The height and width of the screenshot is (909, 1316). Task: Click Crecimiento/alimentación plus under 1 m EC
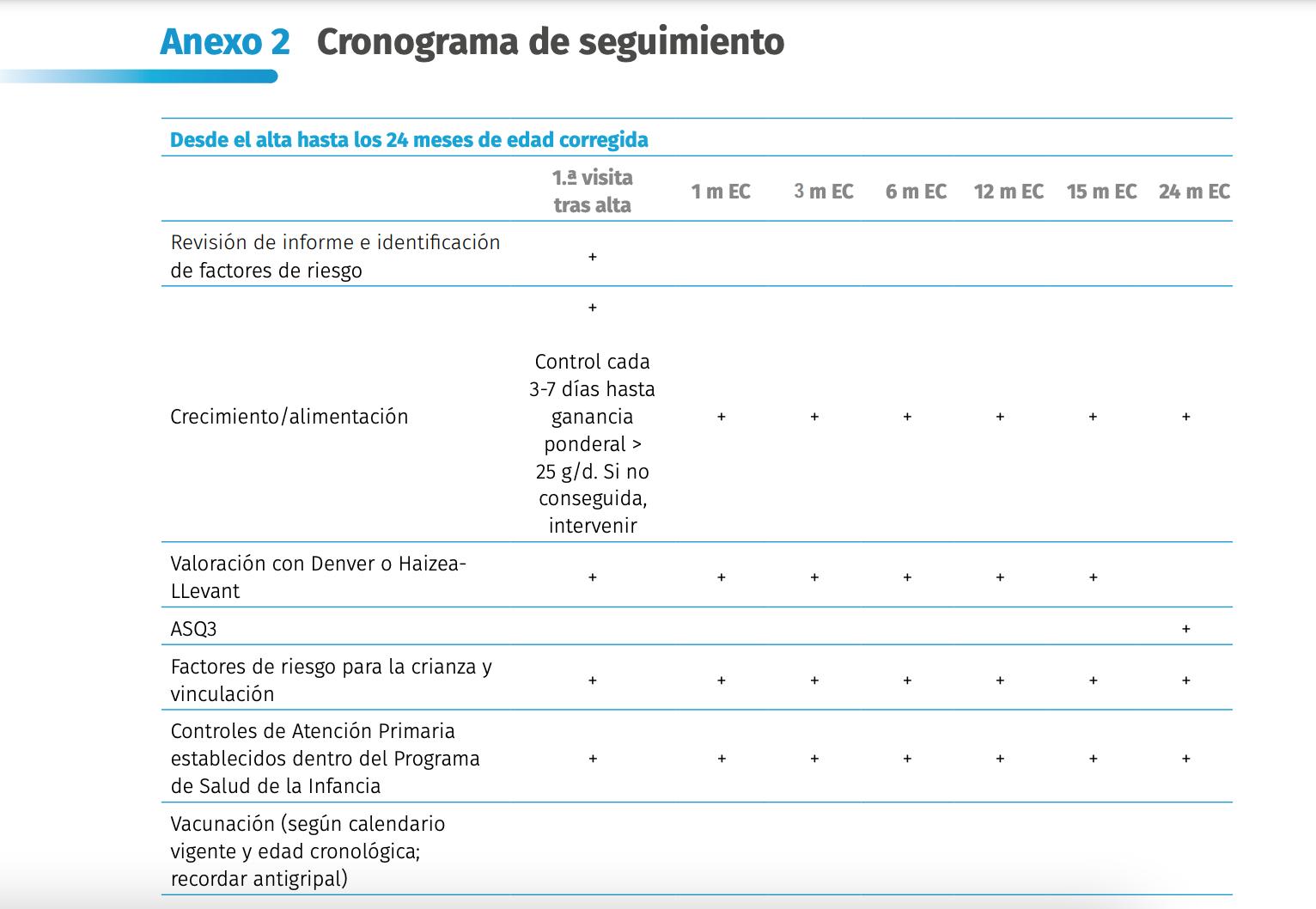[721, 417]
